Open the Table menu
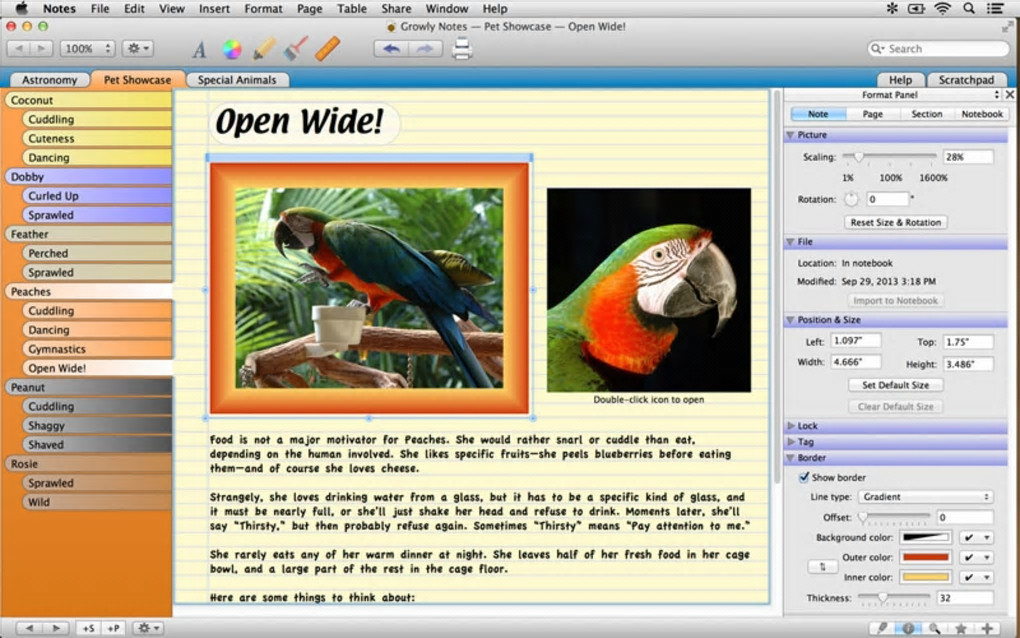This screenshot has height=638, width=1020. (x=351, y=8)
